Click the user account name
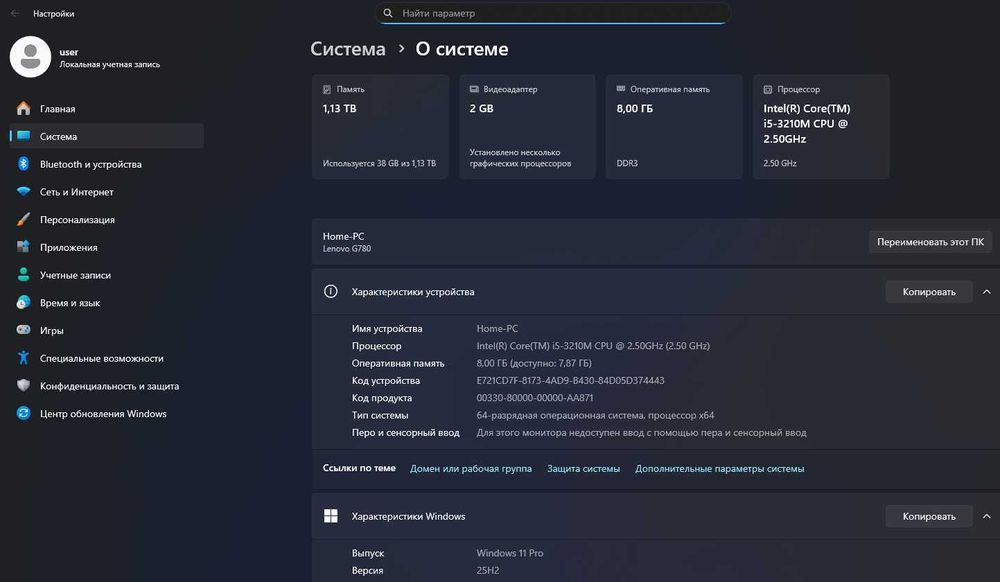 (69, 52)
